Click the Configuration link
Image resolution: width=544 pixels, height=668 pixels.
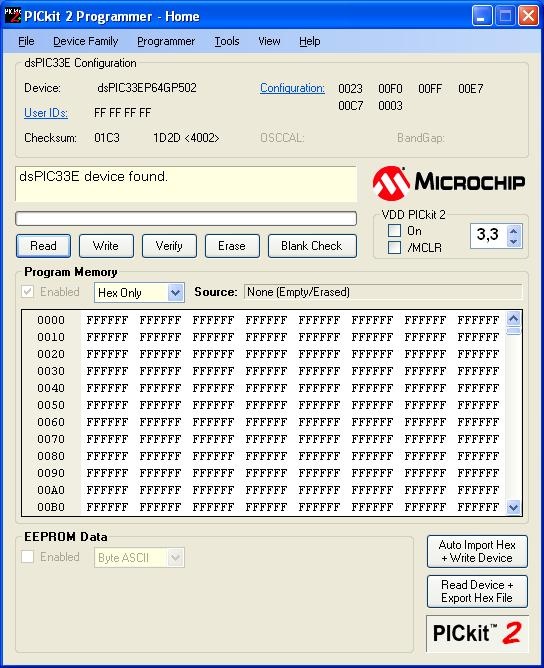click(292, 88)
